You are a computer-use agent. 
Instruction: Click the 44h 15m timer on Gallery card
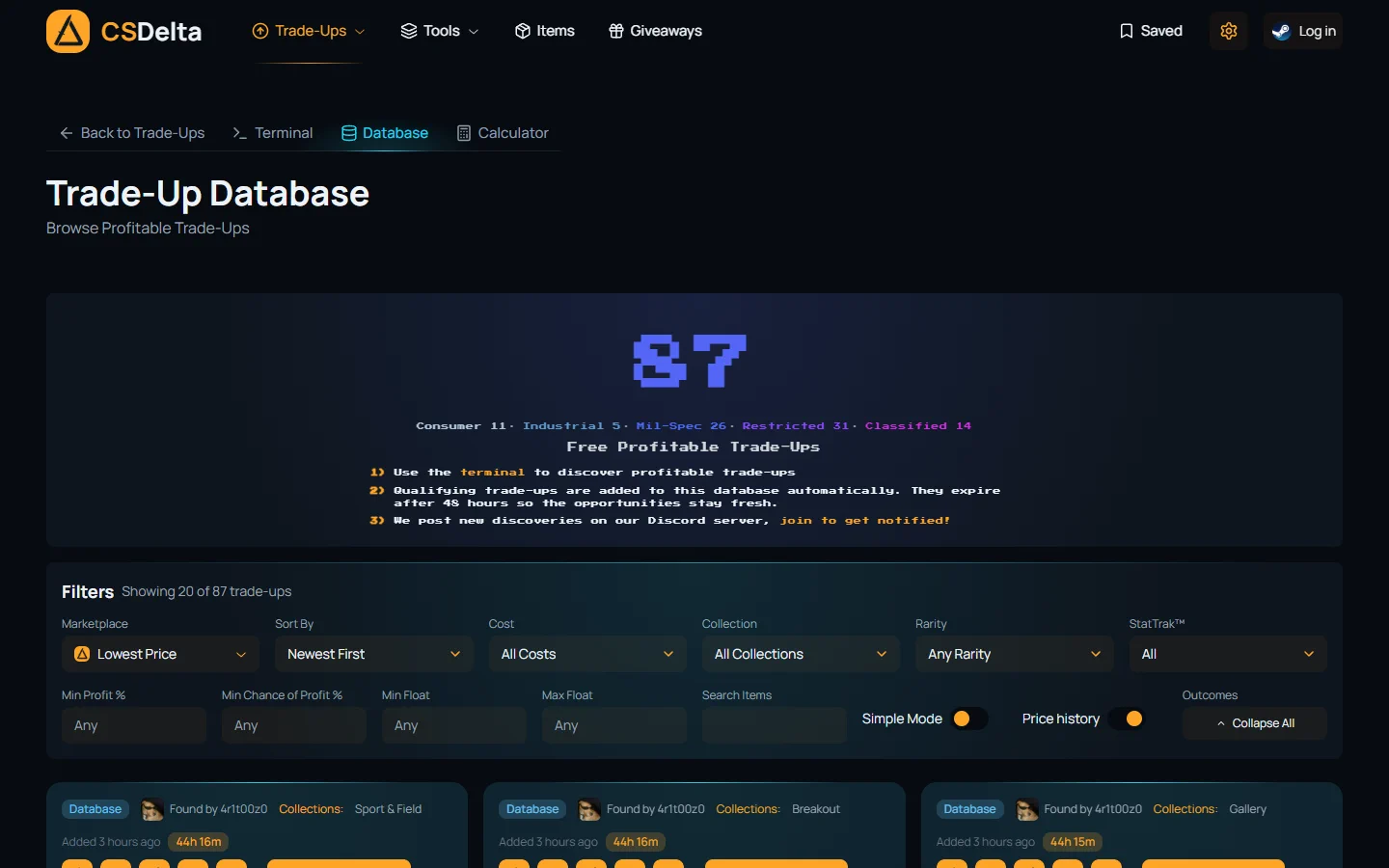tap(1073, 842)
